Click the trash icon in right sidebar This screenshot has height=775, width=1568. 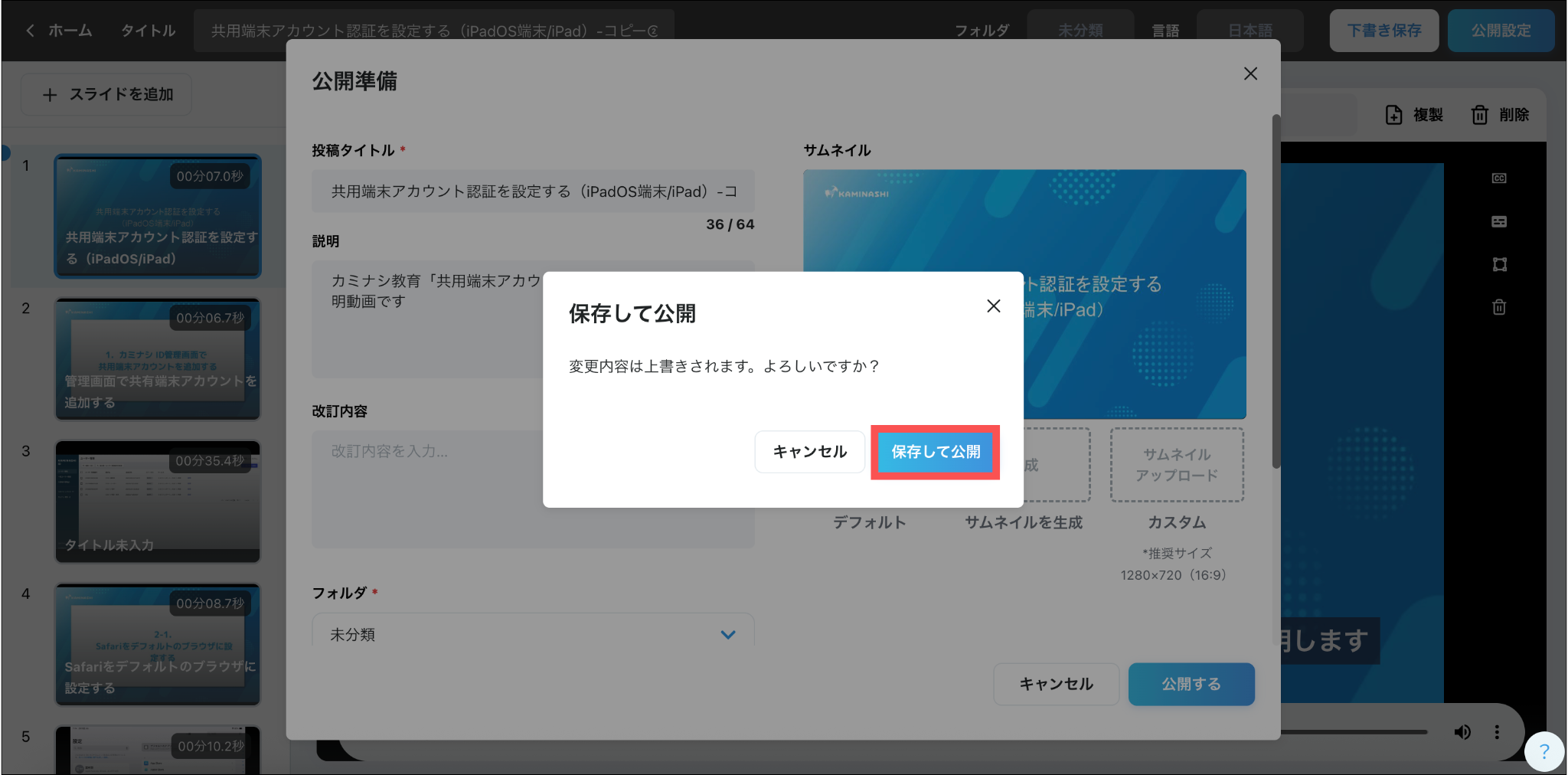coord(1499,307)
